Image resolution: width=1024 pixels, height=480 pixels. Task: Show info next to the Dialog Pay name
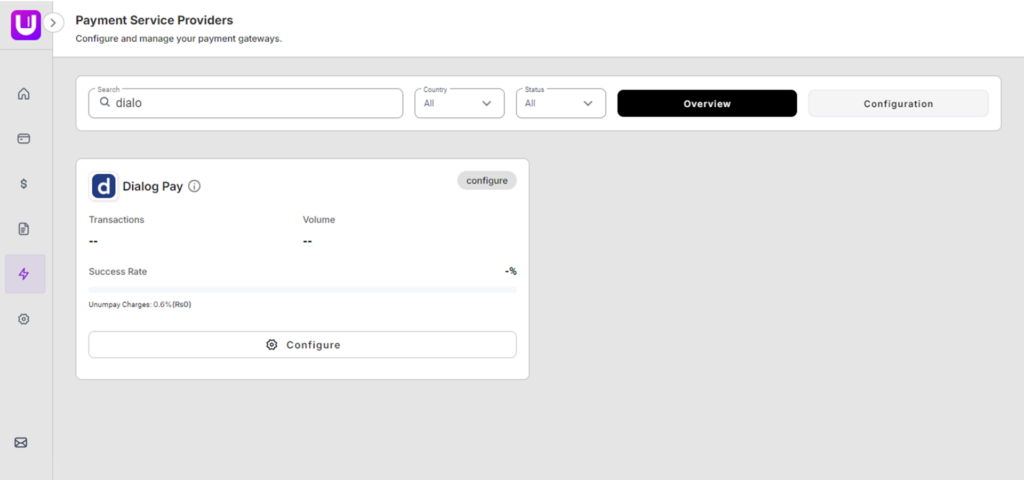[x=195, y=186]
